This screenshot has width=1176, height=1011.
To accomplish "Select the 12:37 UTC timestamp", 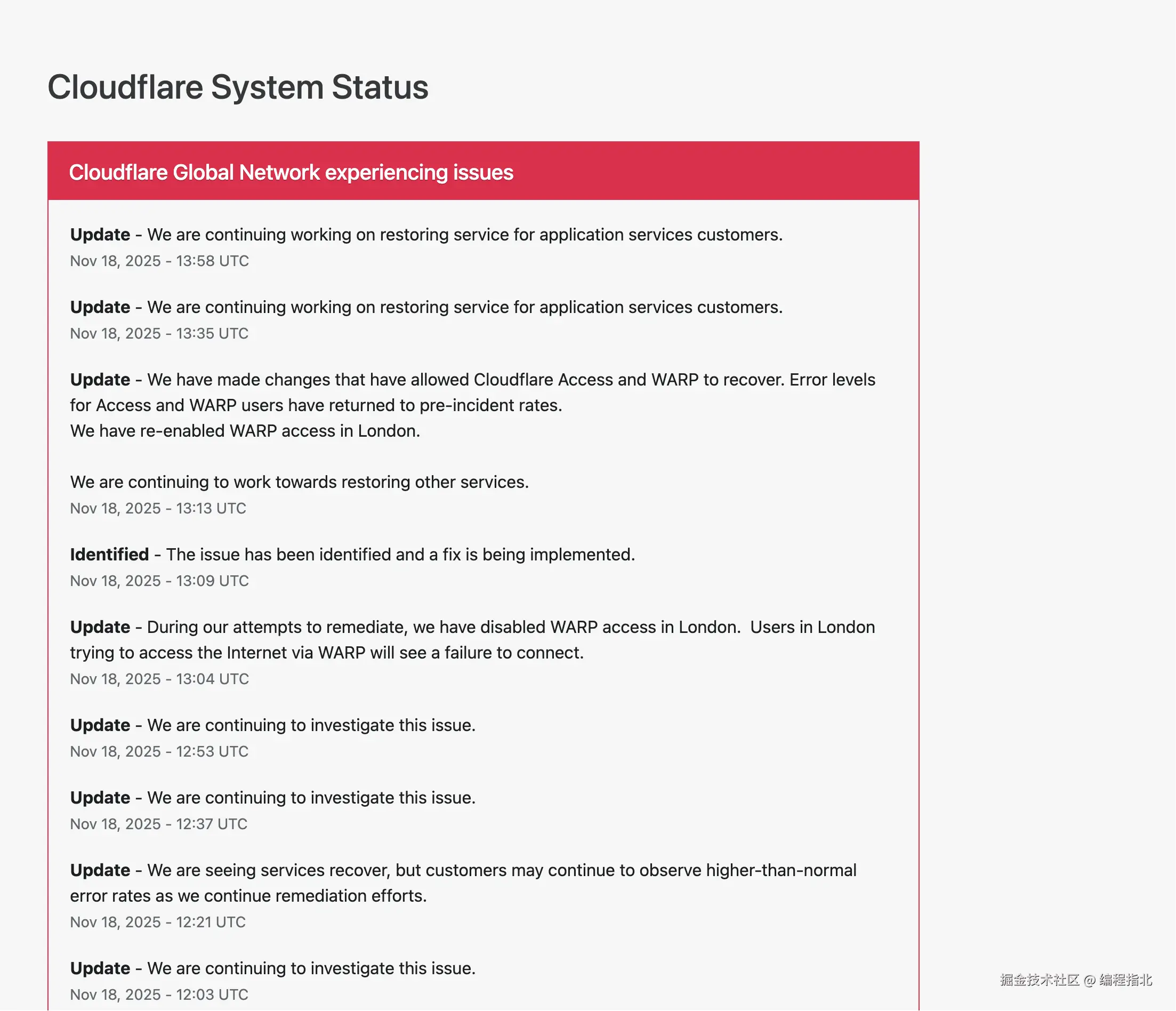I will pyautogui.click(x=158, y=824).
